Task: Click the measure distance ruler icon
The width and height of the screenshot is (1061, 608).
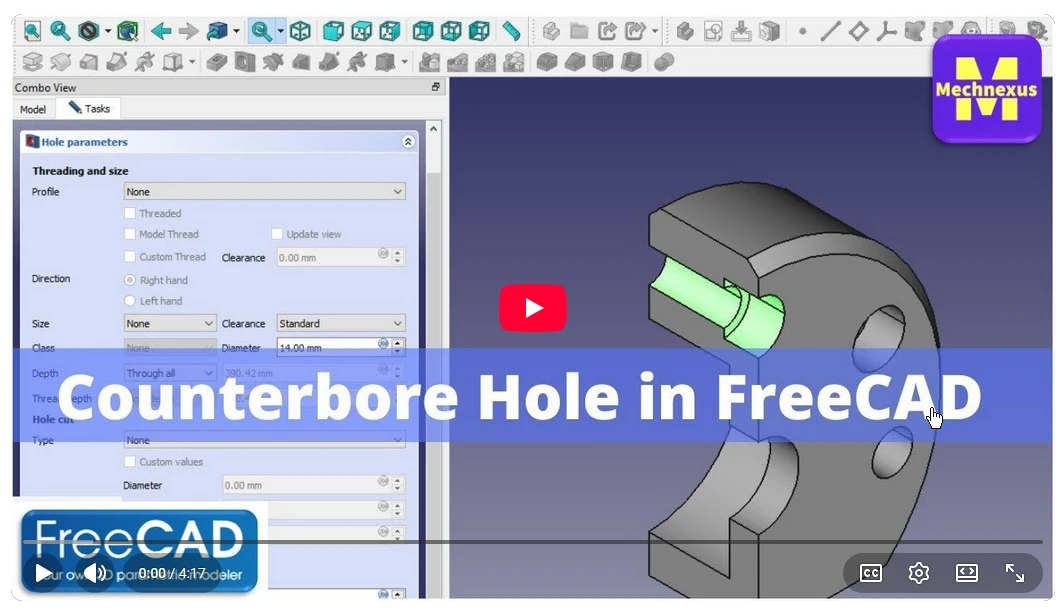Action: [511, 31]
